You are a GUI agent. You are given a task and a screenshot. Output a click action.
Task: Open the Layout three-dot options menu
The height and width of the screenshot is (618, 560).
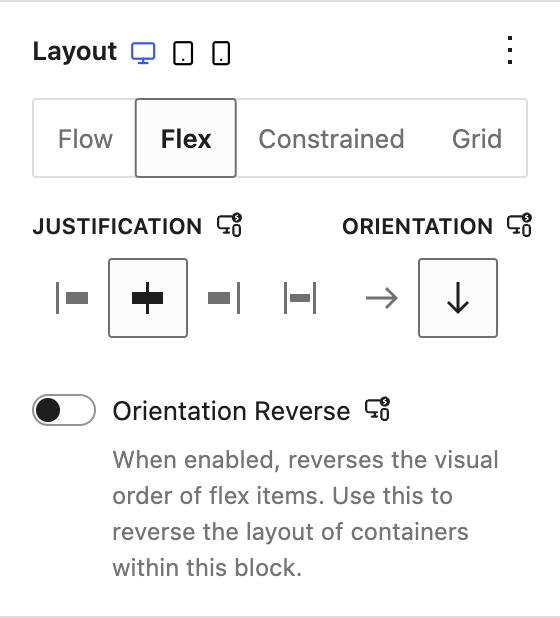(x=510, y=50)
